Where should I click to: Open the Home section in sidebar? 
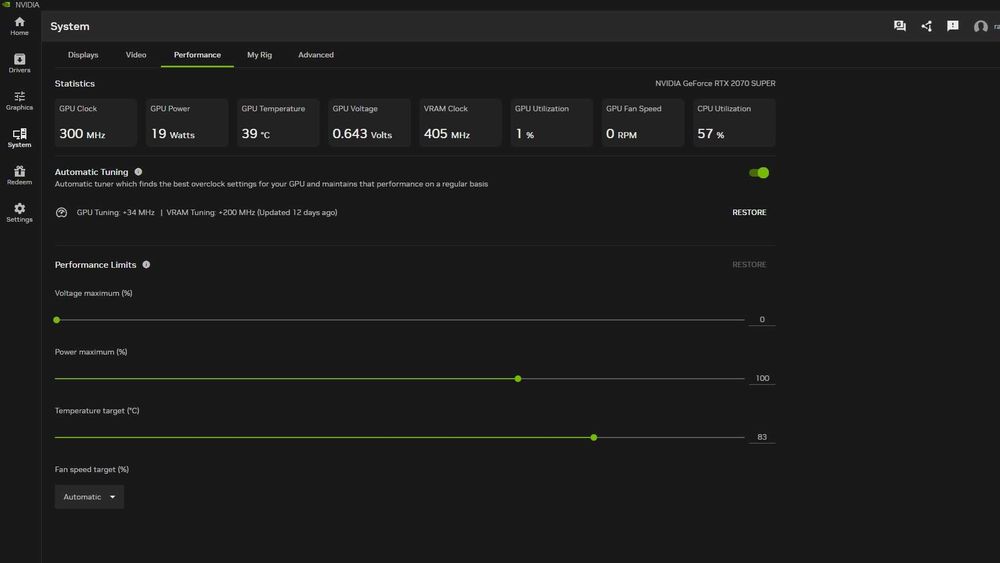click(x=19, y=26)
